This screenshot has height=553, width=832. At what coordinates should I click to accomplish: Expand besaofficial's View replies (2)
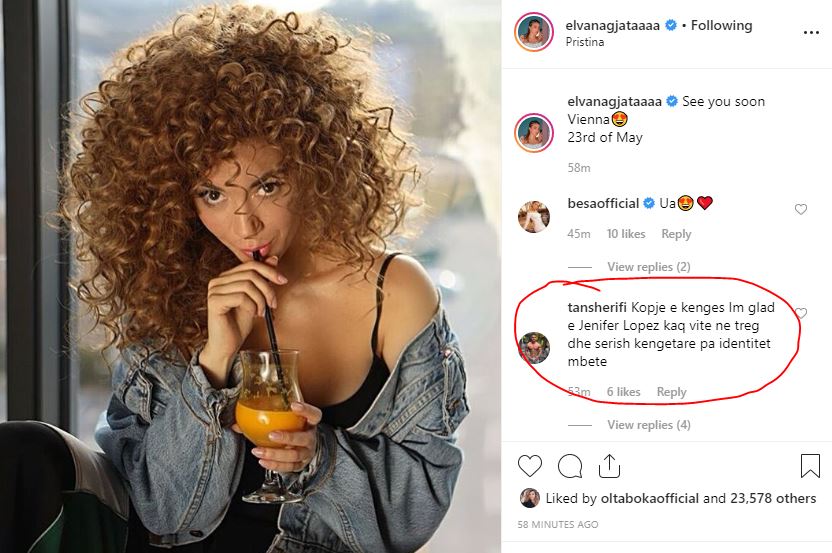click(x=648, y=267)
